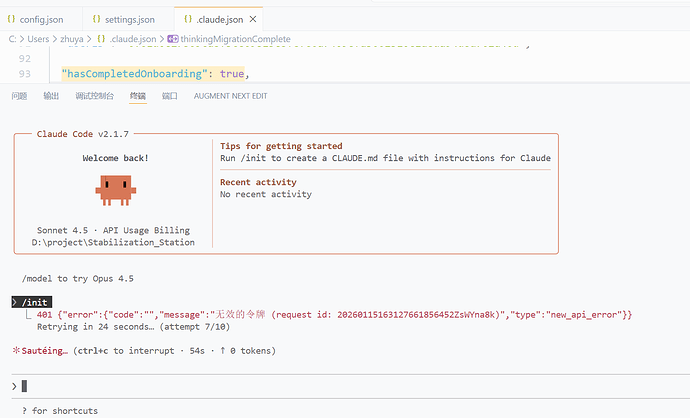This screenshot has width=690, height=418.
Task: Click the breadcrumb JSON braces icon
Action: point(101,39)
